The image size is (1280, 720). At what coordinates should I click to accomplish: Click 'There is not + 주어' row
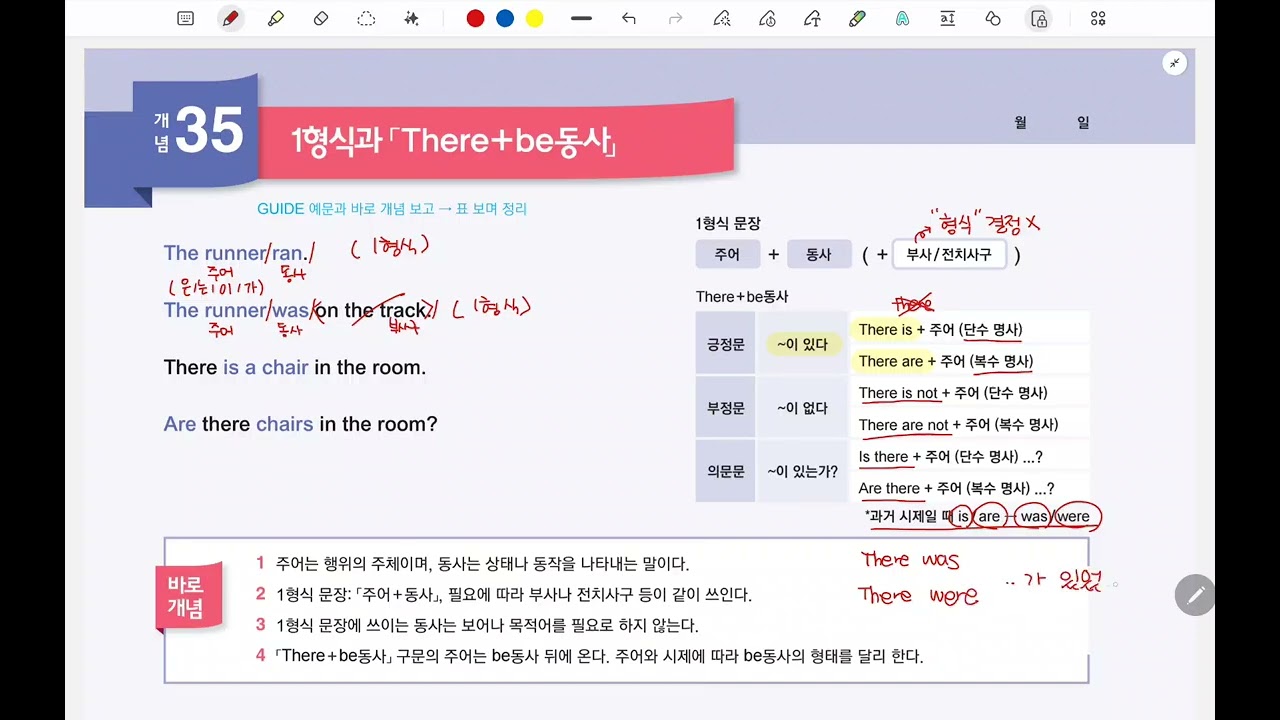[968, 393]
